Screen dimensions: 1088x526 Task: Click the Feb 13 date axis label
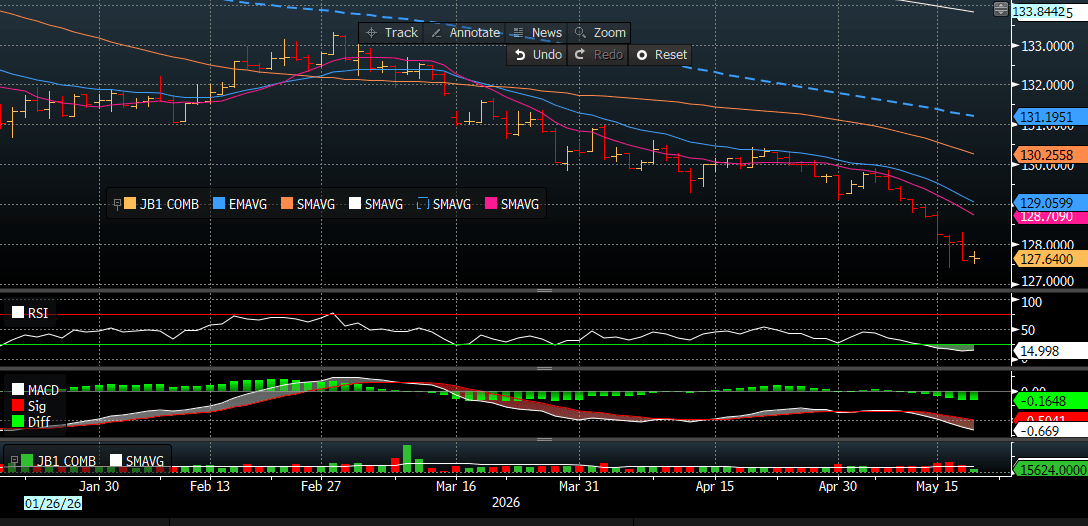tap(210, 486)
